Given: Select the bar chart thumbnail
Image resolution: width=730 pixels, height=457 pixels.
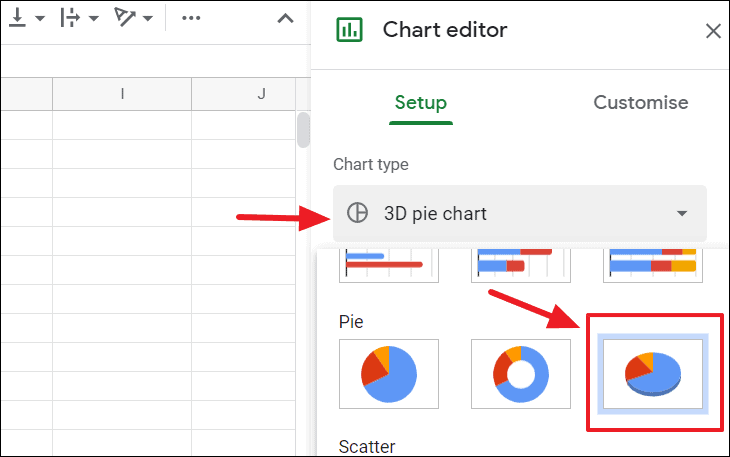Looking at the screenshot, I should tap(389, 265).
